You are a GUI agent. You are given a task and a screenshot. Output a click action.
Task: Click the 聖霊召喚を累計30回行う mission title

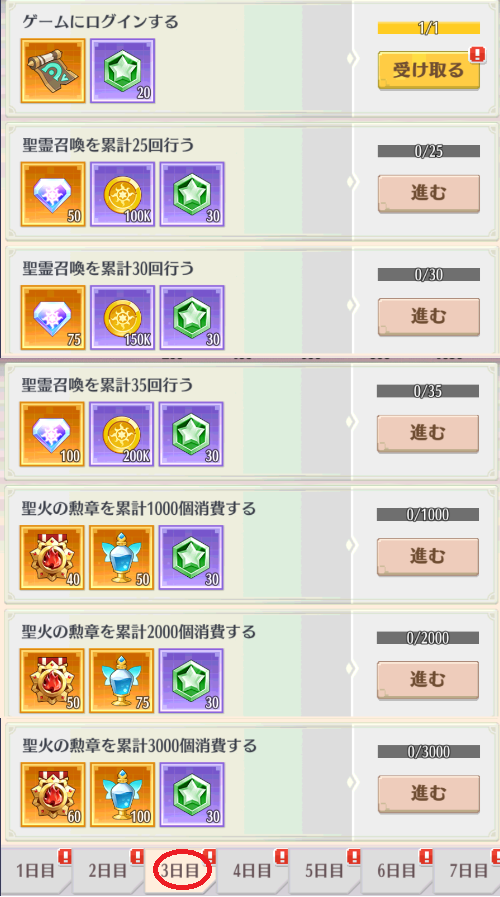pyautogui.click(x=108, y=268)
